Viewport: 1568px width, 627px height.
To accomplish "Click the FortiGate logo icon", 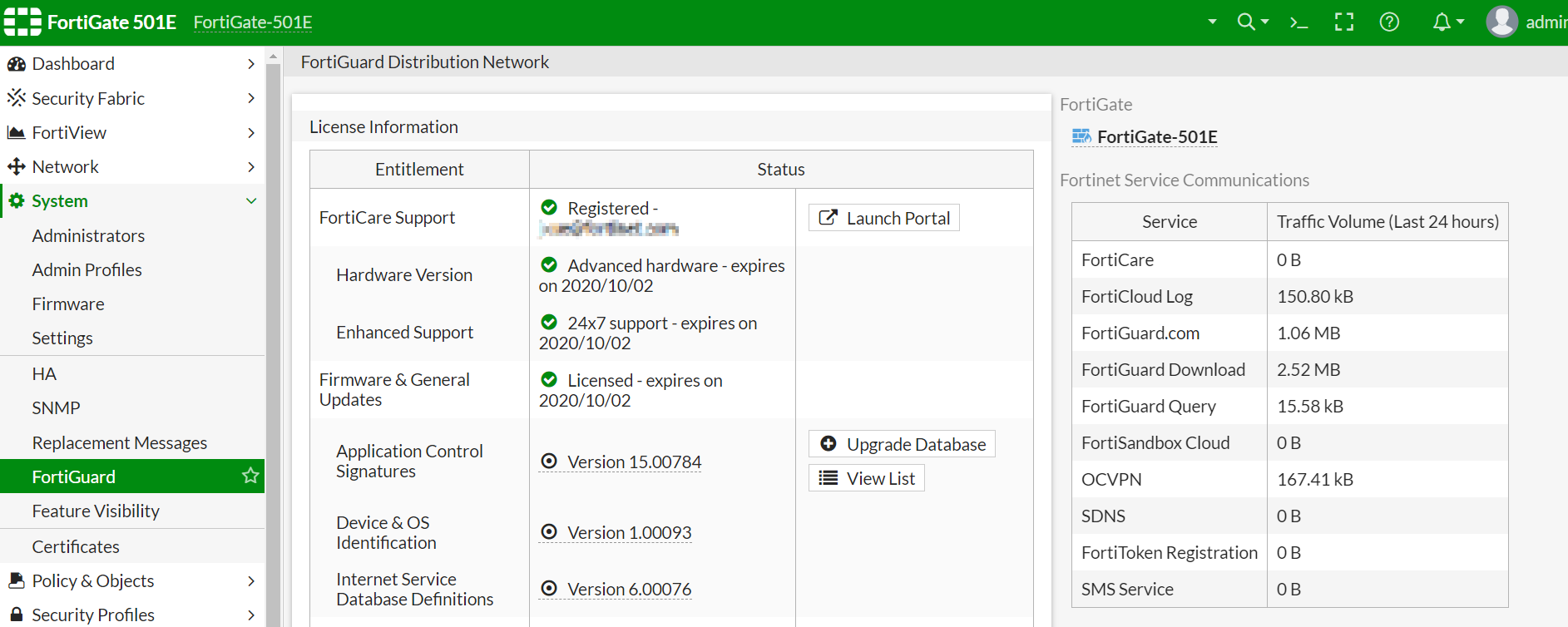I will 22,22.
